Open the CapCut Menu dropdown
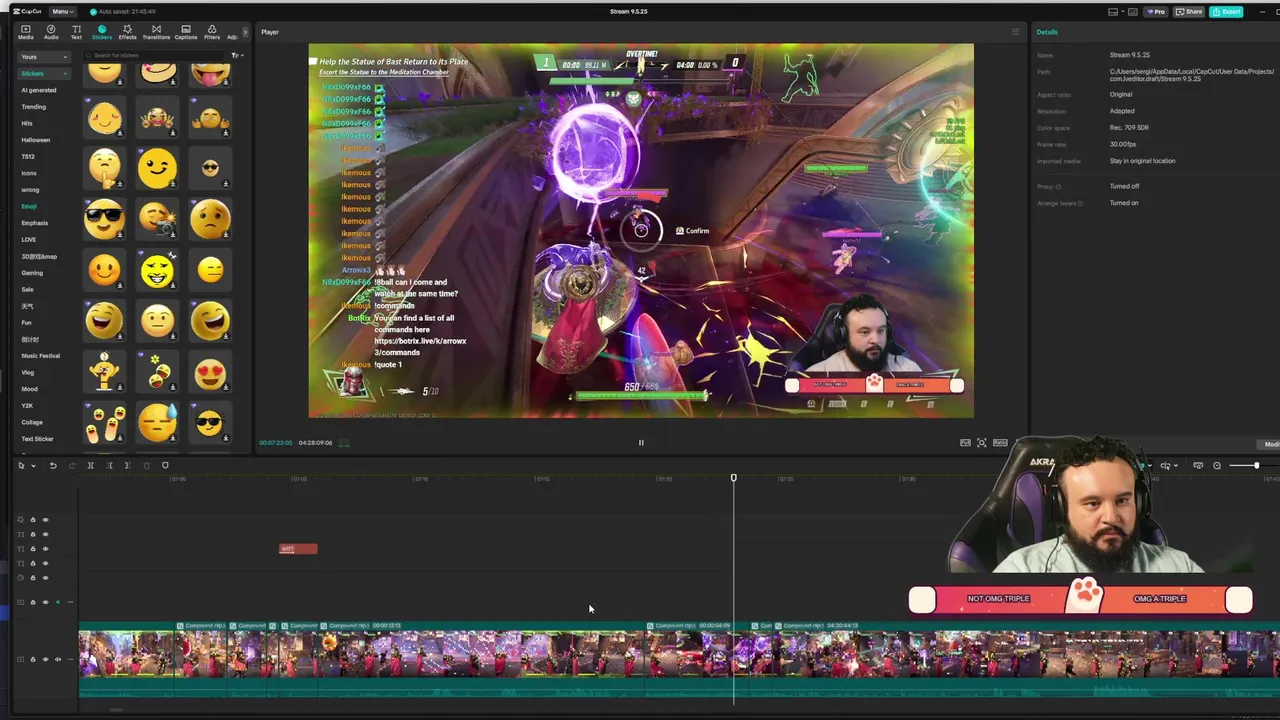This screenshot has height=720, width=1280. (x=62, y=11)
